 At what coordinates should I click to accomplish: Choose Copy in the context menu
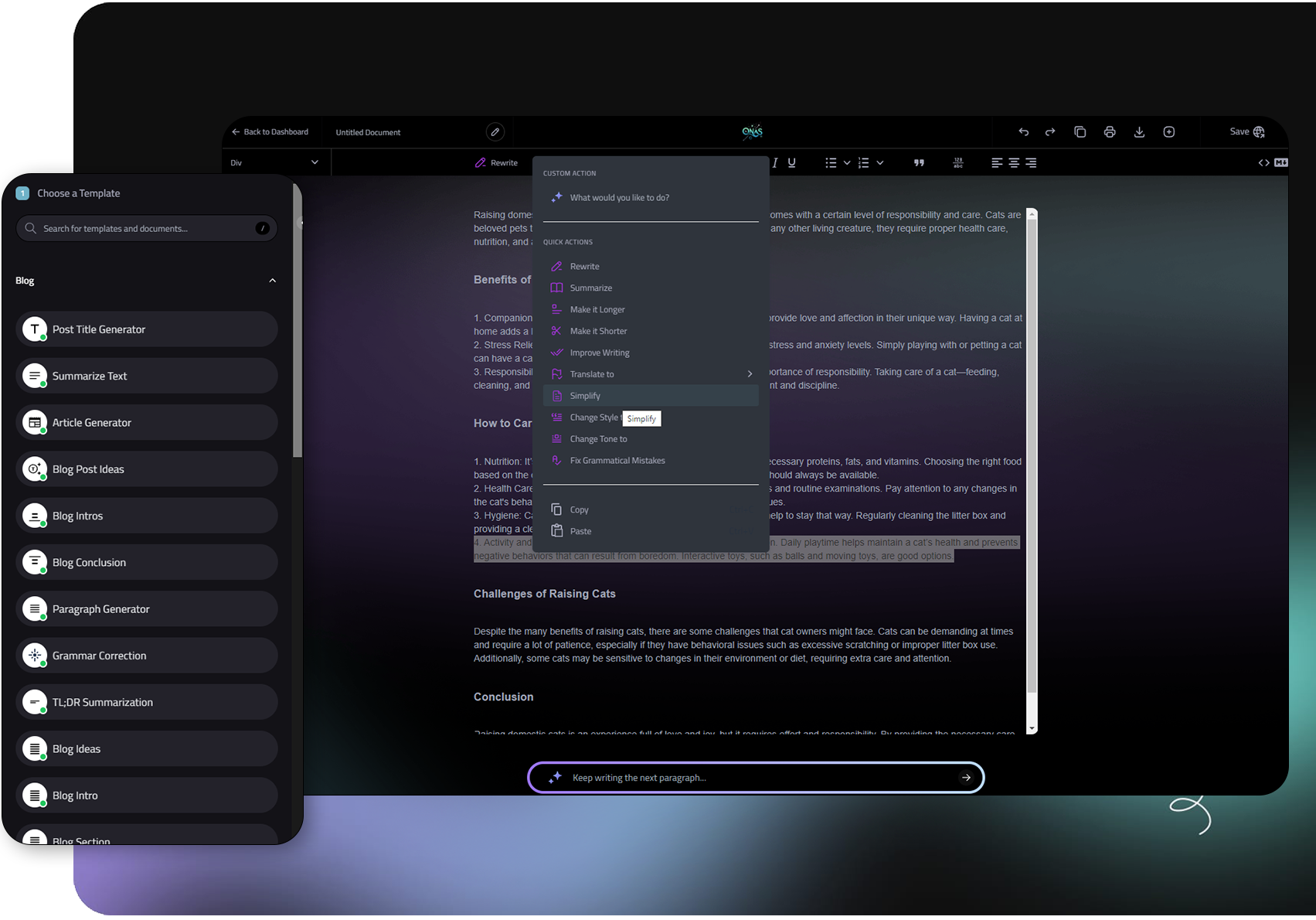651,509
